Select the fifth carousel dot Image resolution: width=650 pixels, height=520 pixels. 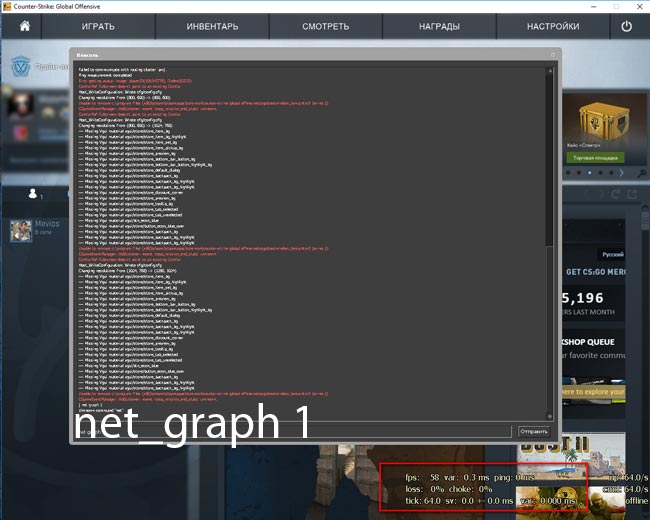click(611, 173)
